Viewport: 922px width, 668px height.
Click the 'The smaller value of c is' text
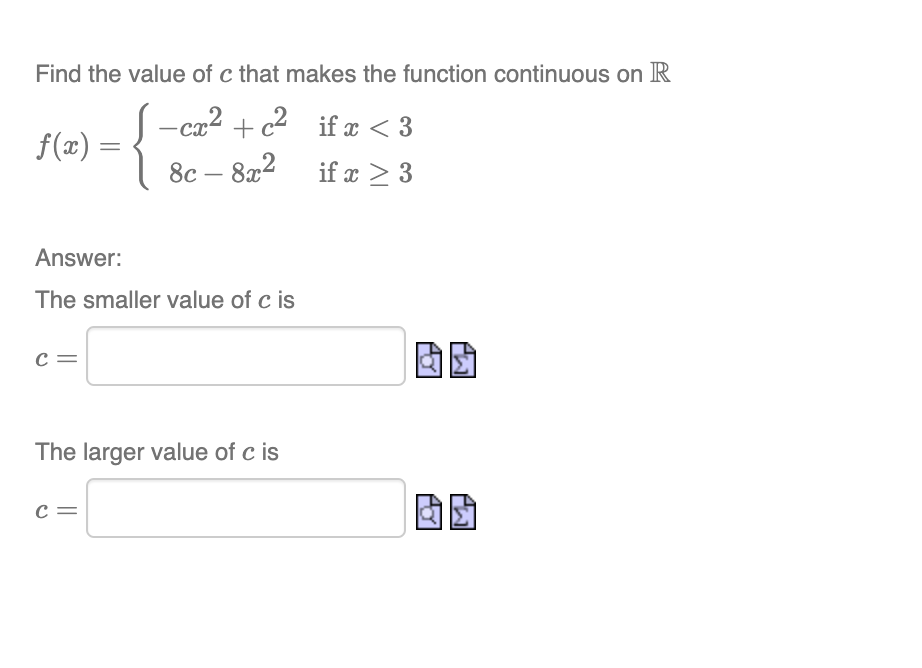pyautogui.click(x=164, y=299)
